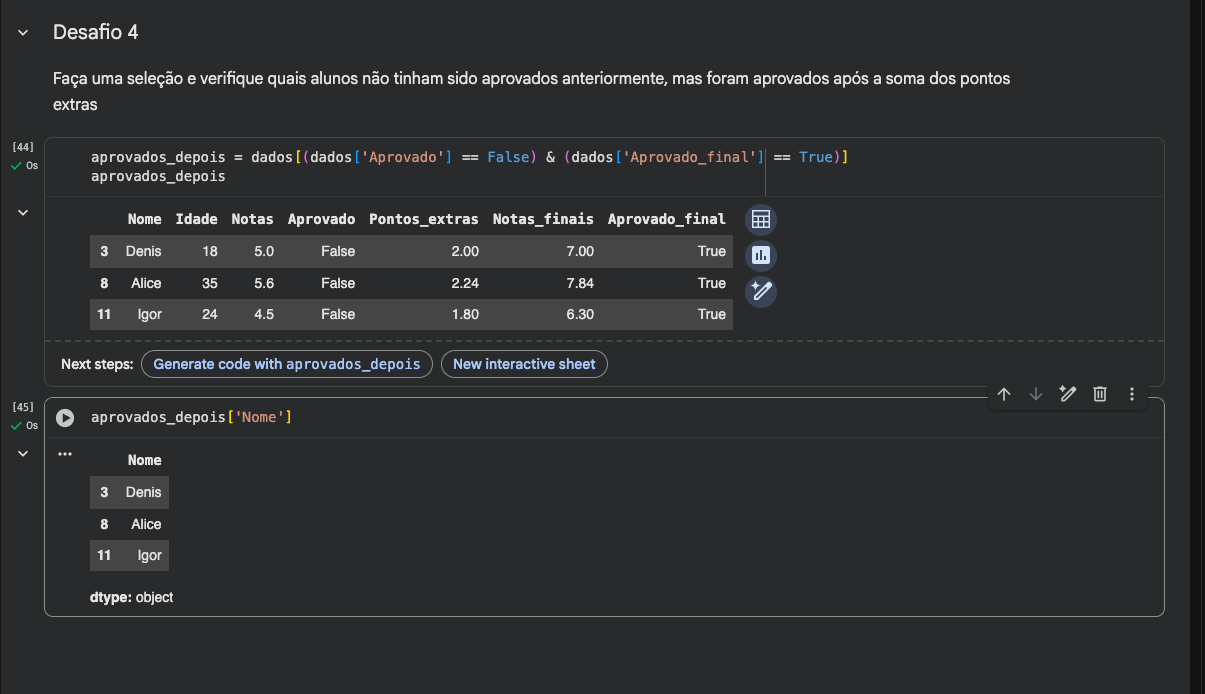Click the AI sparkle-pencil icon beside the table
1205x694 pixels.
click(x=761, y=291)
